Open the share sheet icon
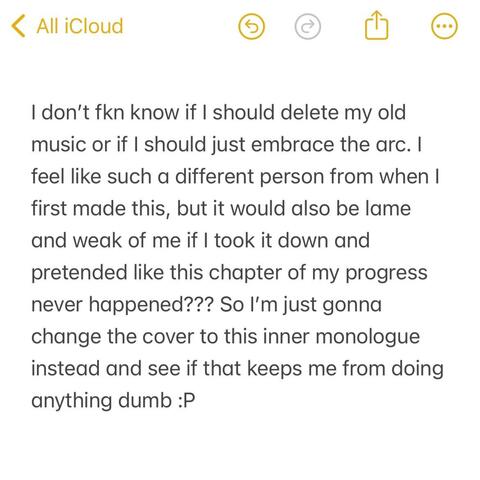This screenshot has width=480, height=480. tap(377, 25)
